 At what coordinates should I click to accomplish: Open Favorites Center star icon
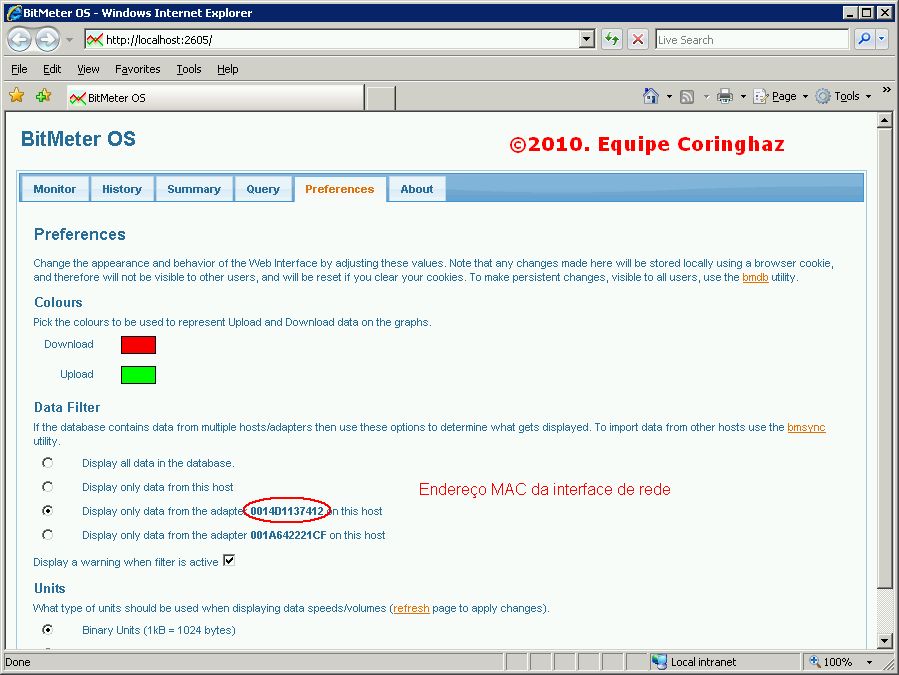(x=17, y=96)
